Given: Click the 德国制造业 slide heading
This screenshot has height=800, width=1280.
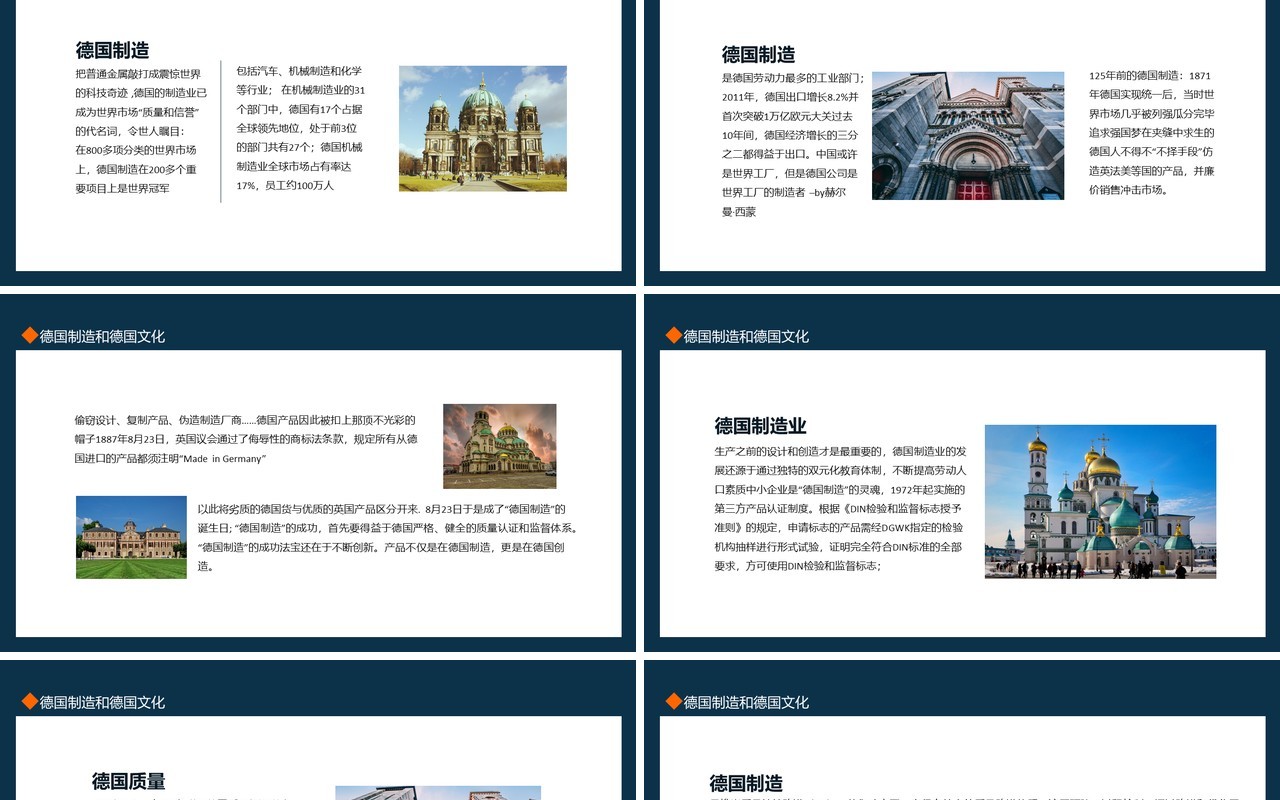Looking at the screenshot, I should 760,426.
